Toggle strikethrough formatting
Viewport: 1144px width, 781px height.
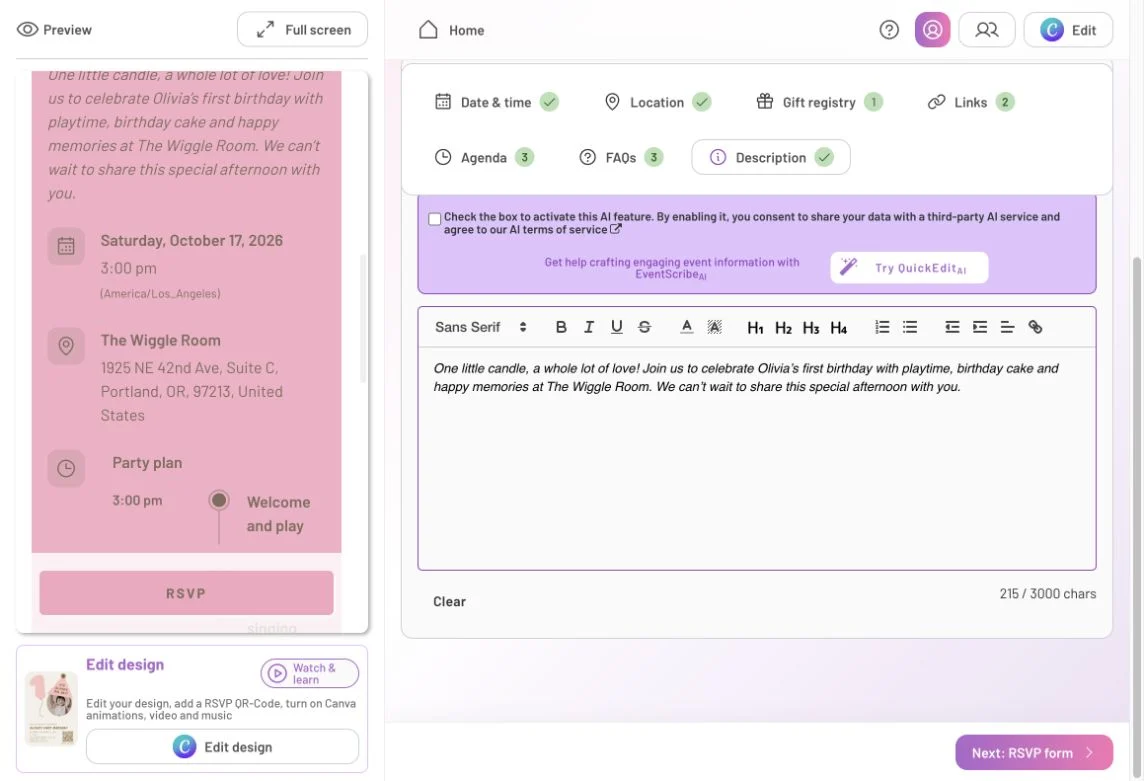[x=644, y=327]
